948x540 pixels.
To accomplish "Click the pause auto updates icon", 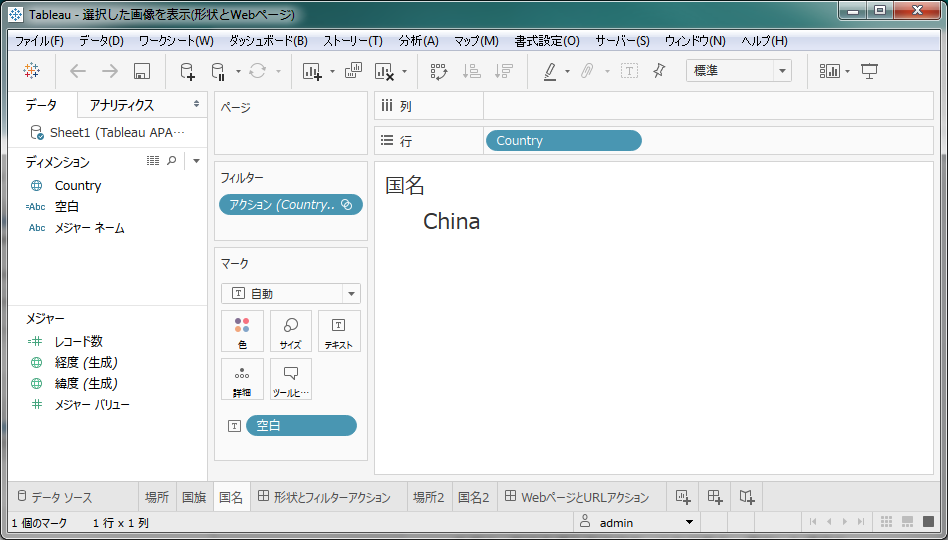I will 218,71.
